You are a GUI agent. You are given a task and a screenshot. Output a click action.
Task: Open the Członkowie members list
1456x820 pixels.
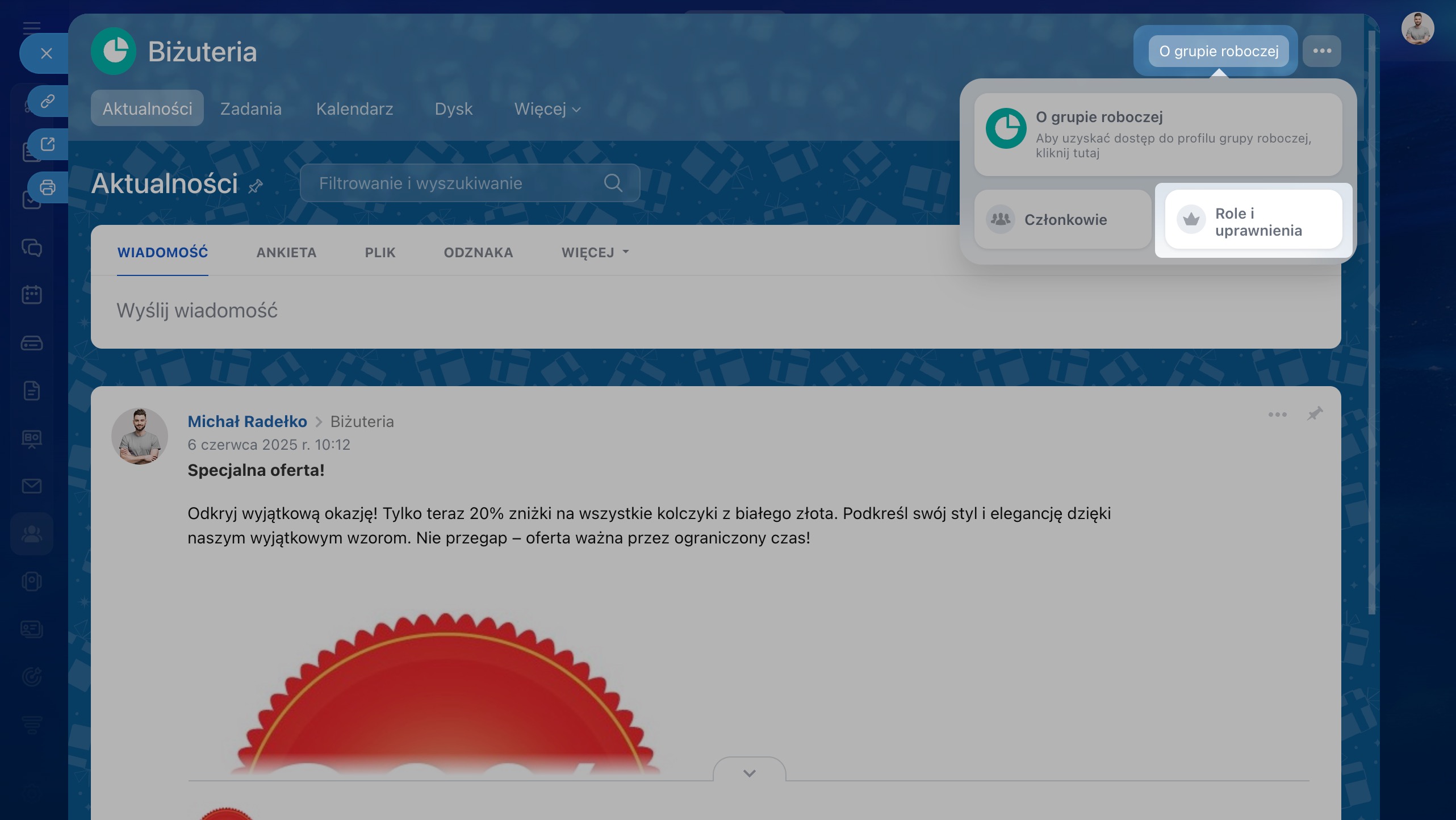[x=1062, y=220]
